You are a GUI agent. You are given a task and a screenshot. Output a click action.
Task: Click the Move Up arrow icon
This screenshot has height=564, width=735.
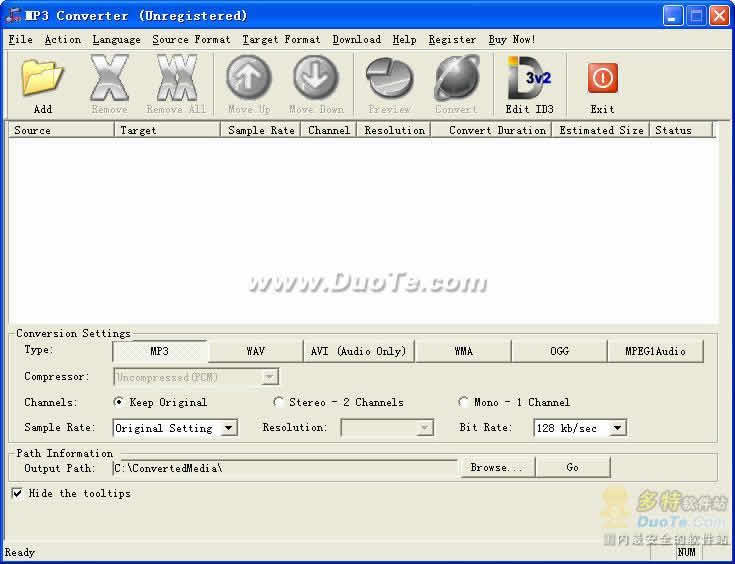(x=248, y=77)
